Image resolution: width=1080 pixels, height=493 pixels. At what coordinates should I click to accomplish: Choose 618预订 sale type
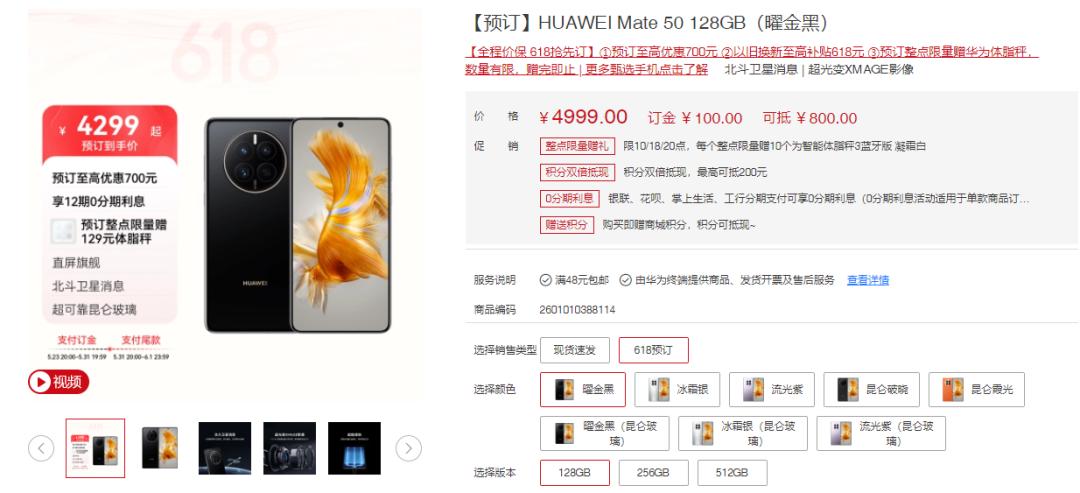[654, 350]
